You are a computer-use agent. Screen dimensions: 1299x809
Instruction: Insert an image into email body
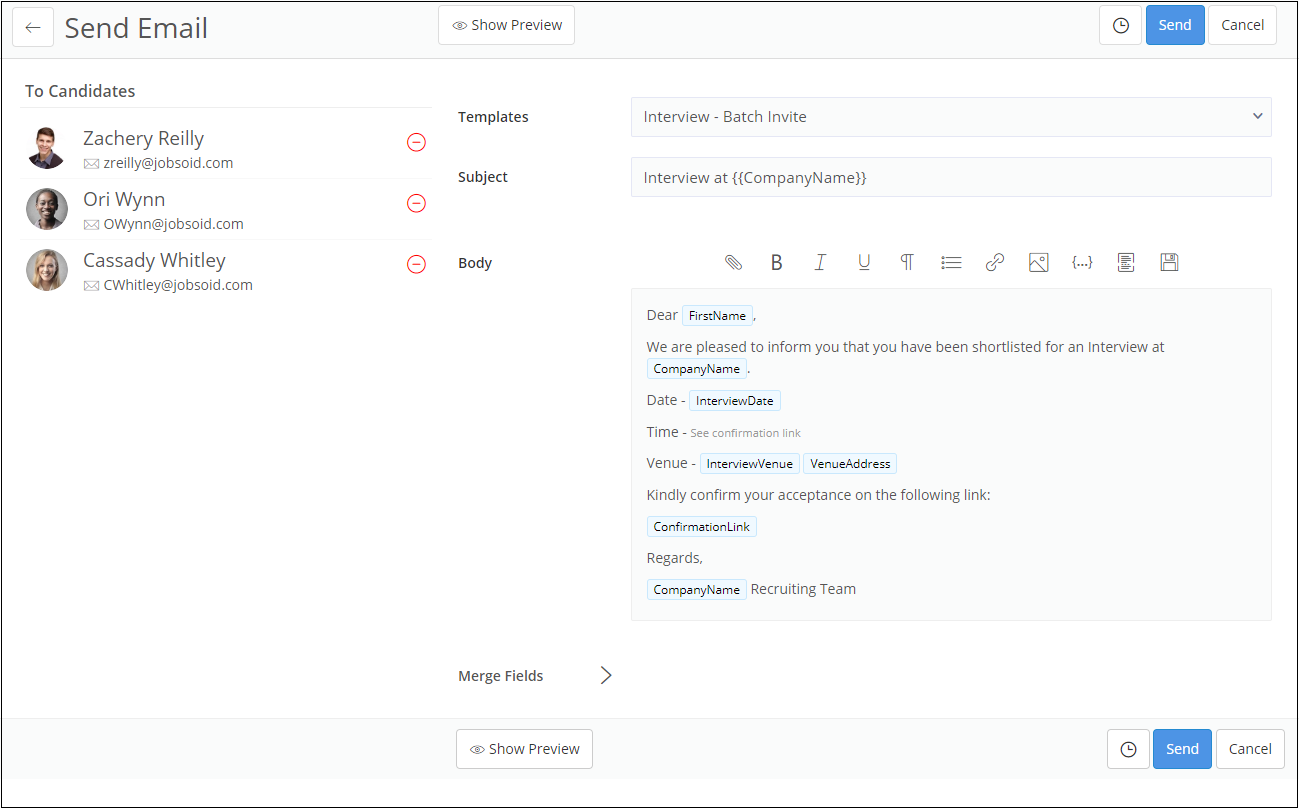click(x=1038, y=262)
